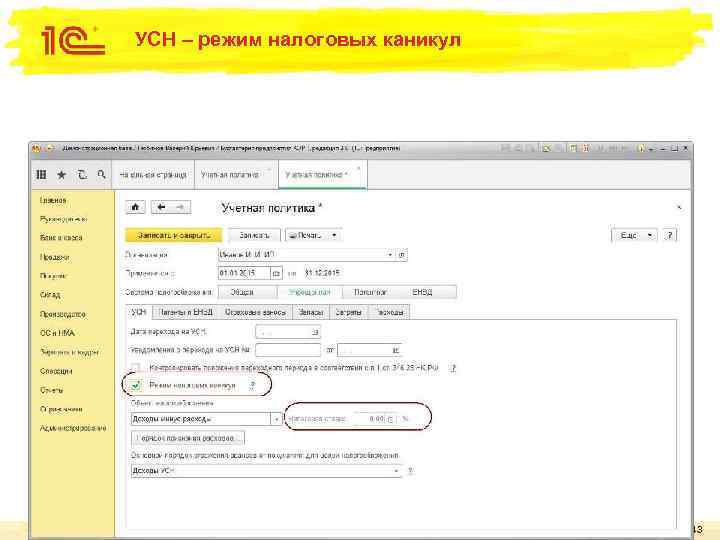The width and height of the screenshot is (720, 540).
Task: Open the Еще dropdown menu
Action: [x=634, y=235]
